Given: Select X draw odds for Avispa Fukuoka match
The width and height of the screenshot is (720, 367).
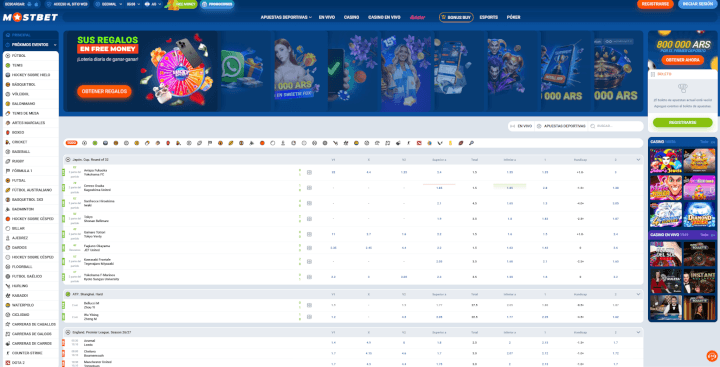Looking at the screenshot, I should tap(369, 173).
